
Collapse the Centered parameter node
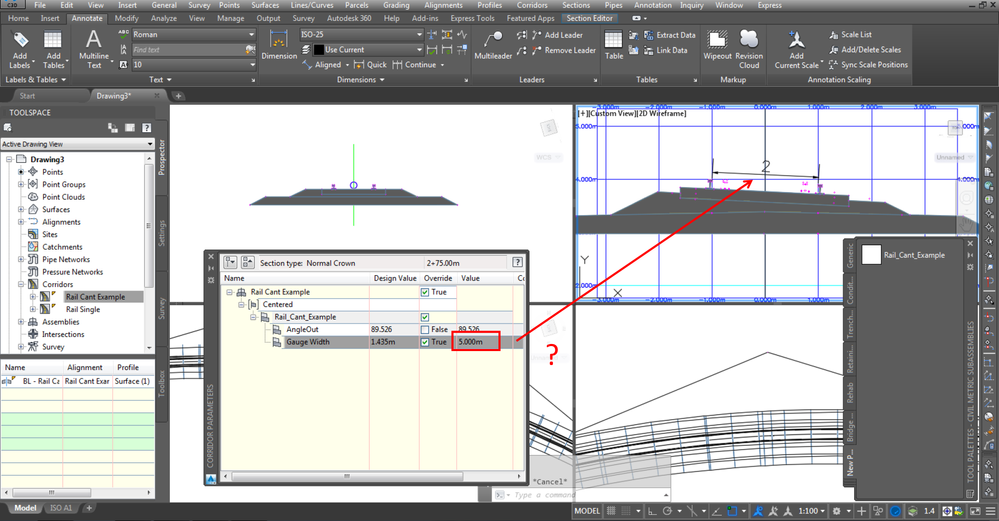pyautogui.click(x=241, y=304)
